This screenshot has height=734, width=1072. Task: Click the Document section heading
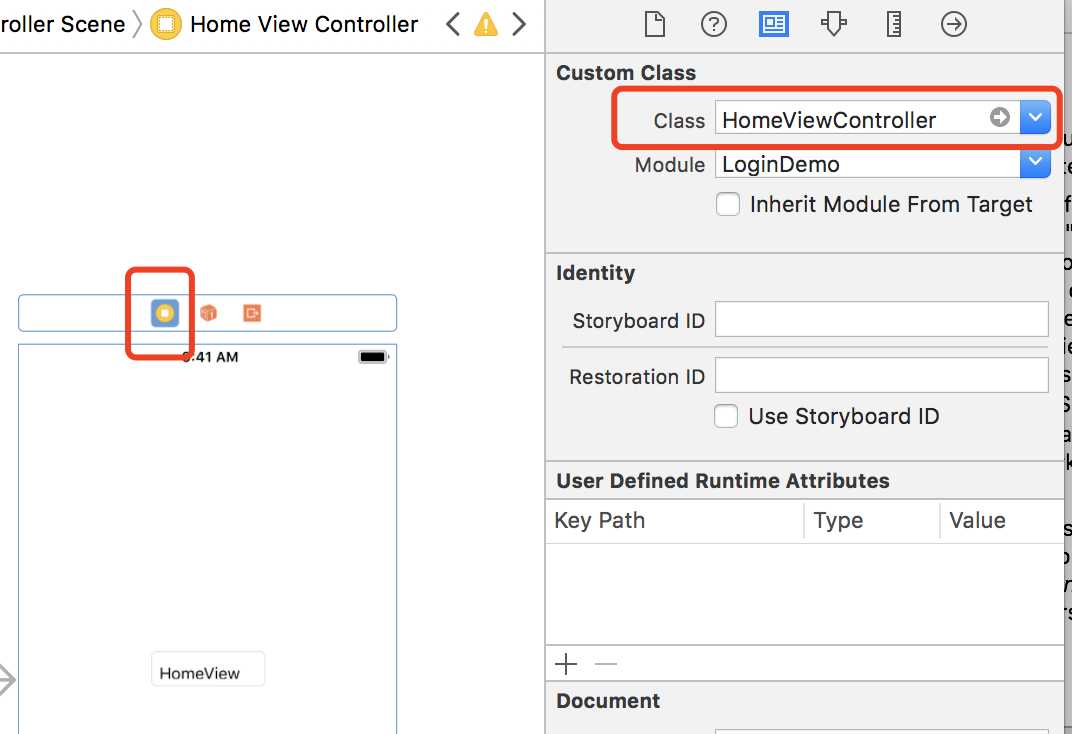click(608, 701)
